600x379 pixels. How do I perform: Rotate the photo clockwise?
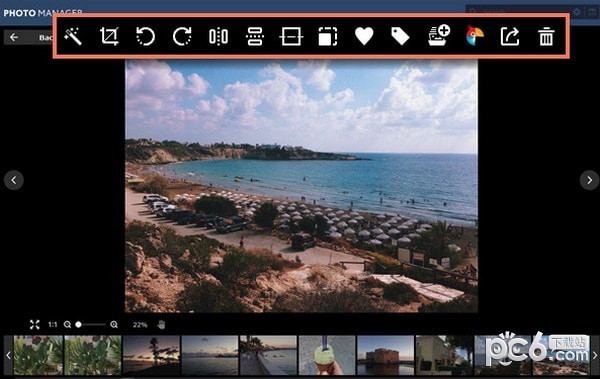(182, 37)
